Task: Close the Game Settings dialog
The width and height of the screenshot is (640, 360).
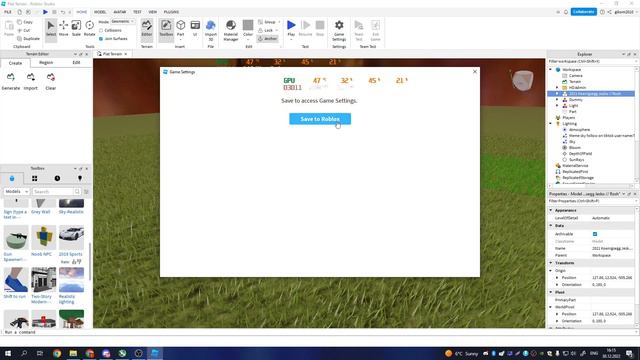Action: 475,71
